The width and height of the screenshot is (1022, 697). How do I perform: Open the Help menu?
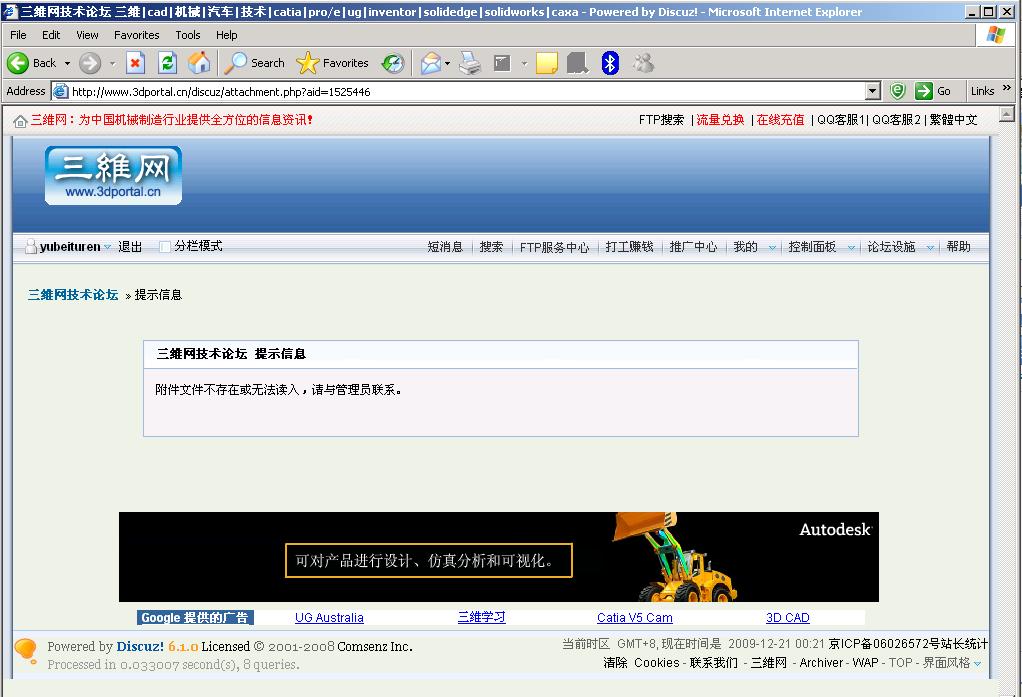[226, 35]
